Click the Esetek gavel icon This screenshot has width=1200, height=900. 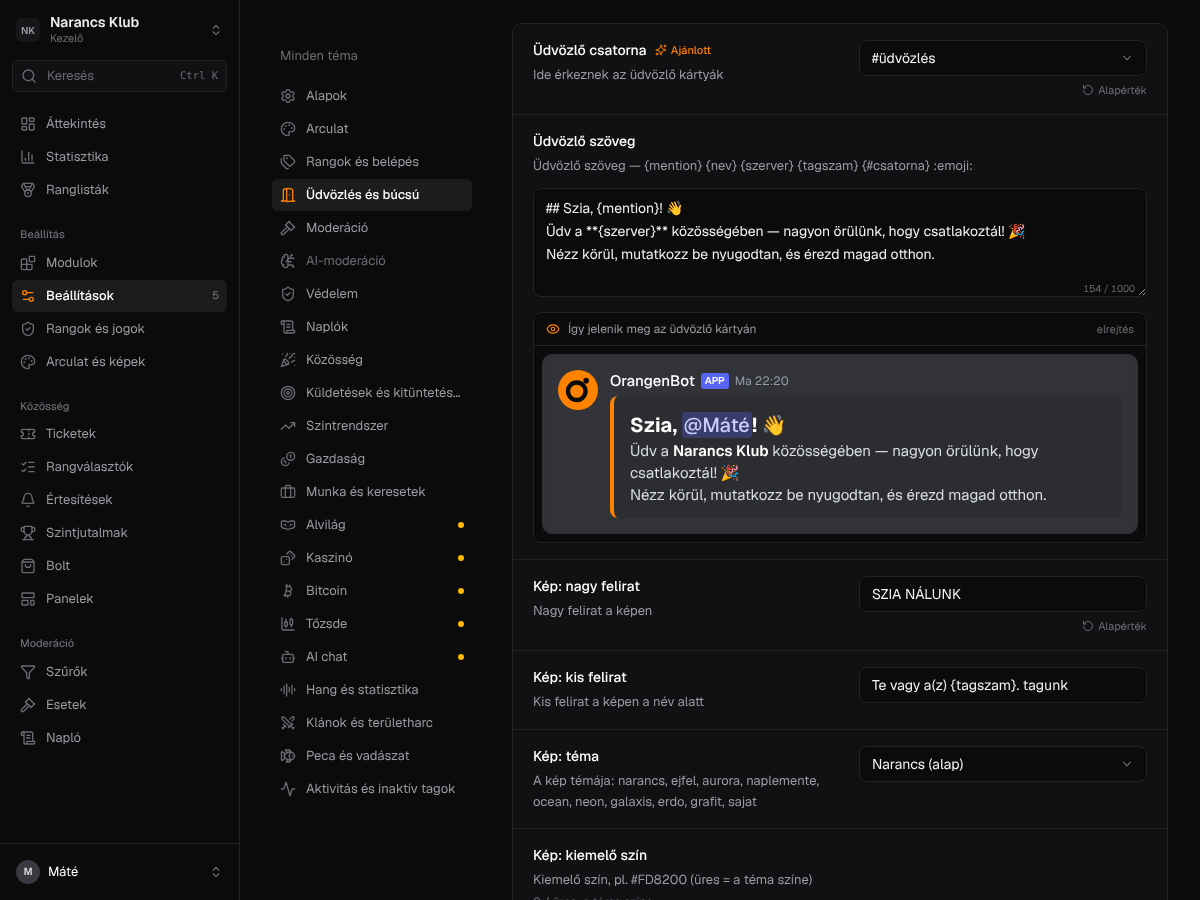tap(28, 705)
